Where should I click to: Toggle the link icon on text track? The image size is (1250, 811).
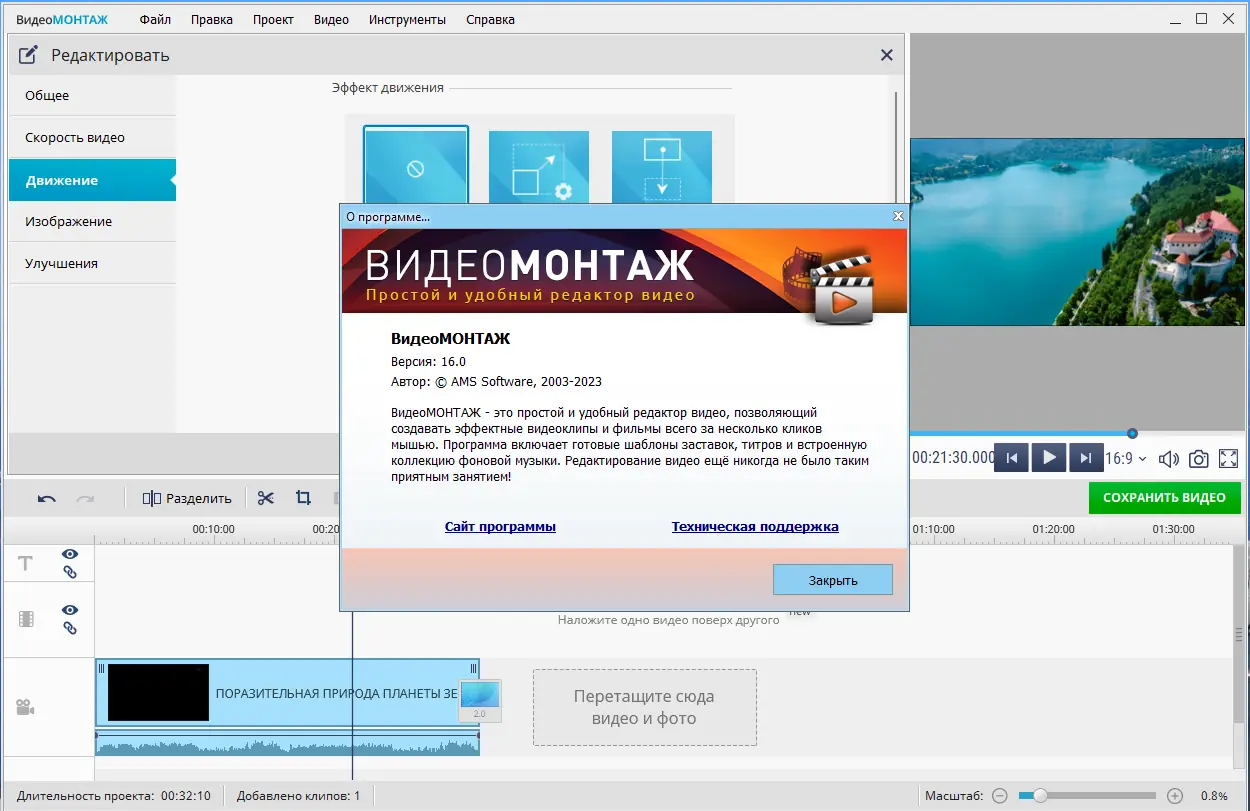pos(70,572)
